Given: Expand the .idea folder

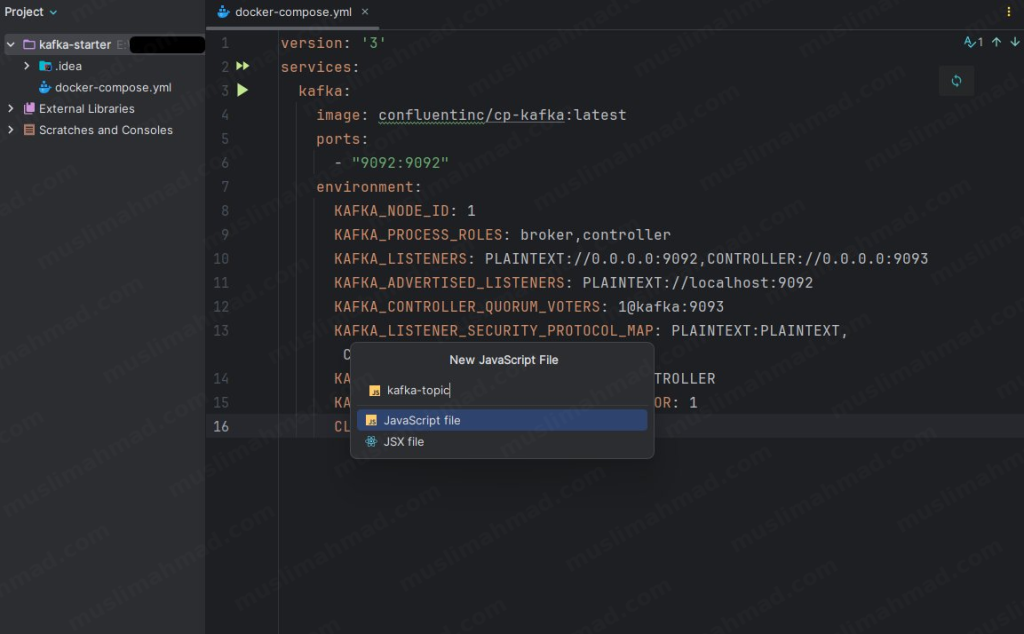Looking at the screenshot, I should pos(25,66).
